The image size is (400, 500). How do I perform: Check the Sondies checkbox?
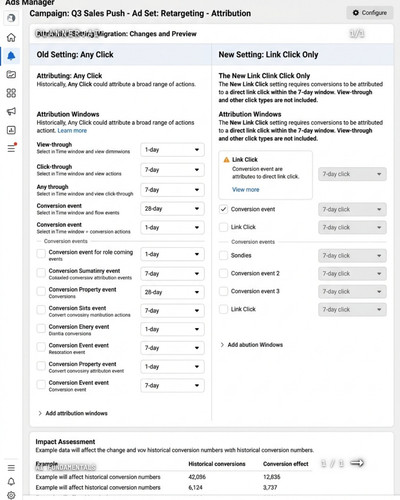(223, 256)
